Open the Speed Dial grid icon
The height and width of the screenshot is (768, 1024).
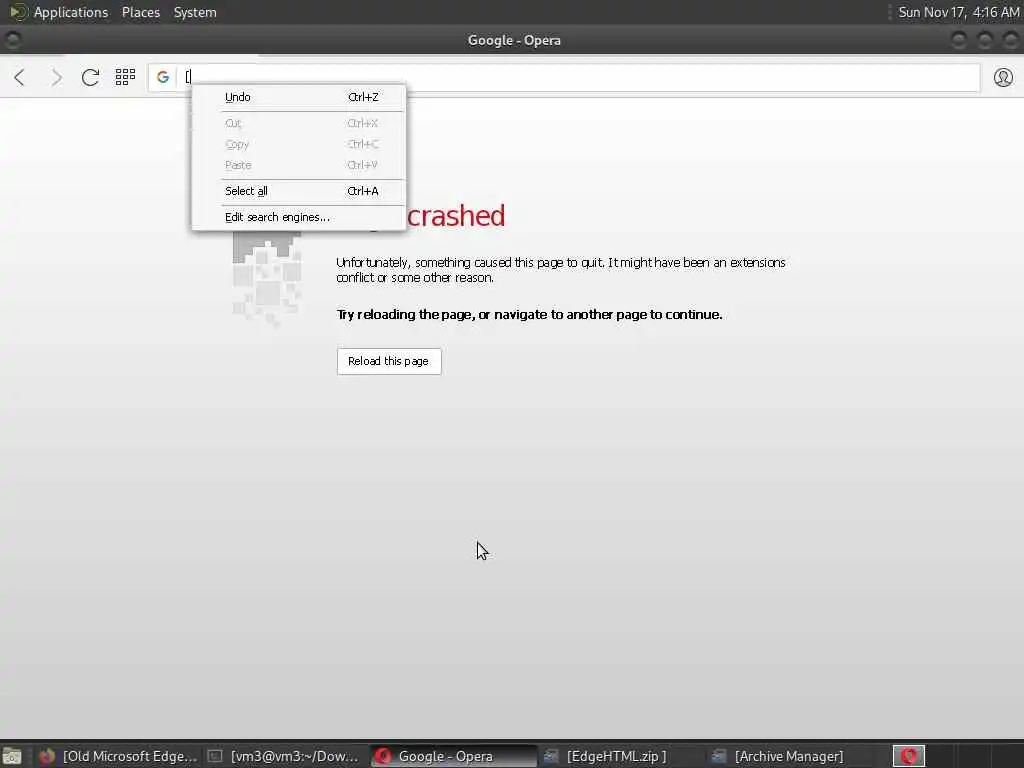[125, 77]
